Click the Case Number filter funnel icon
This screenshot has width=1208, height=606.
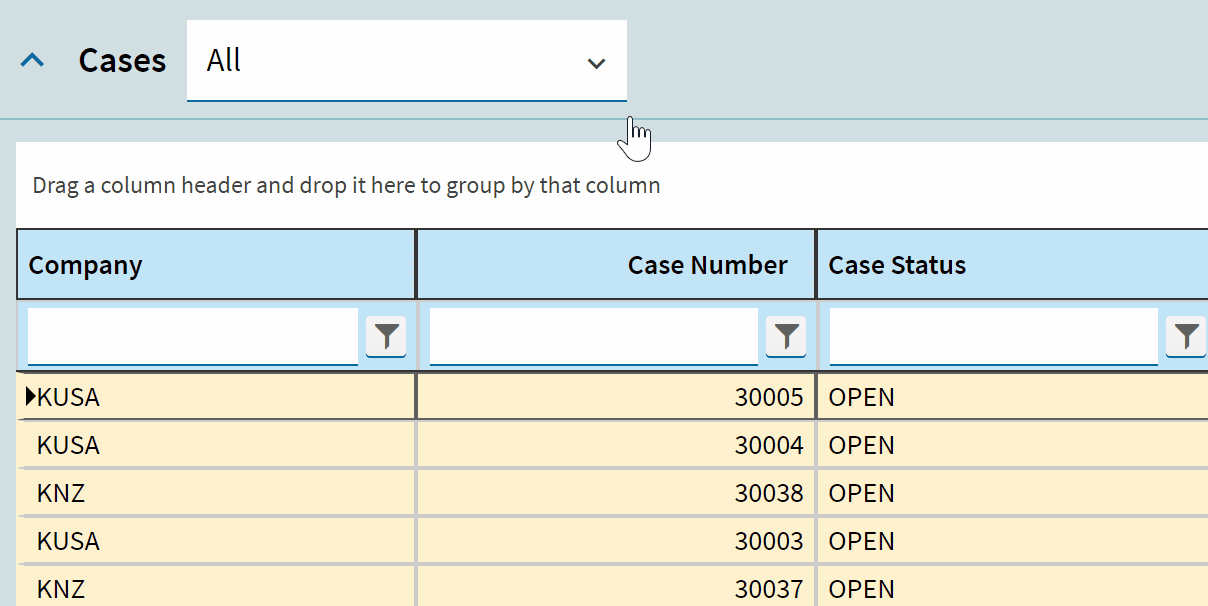click(x=786, y=336)
